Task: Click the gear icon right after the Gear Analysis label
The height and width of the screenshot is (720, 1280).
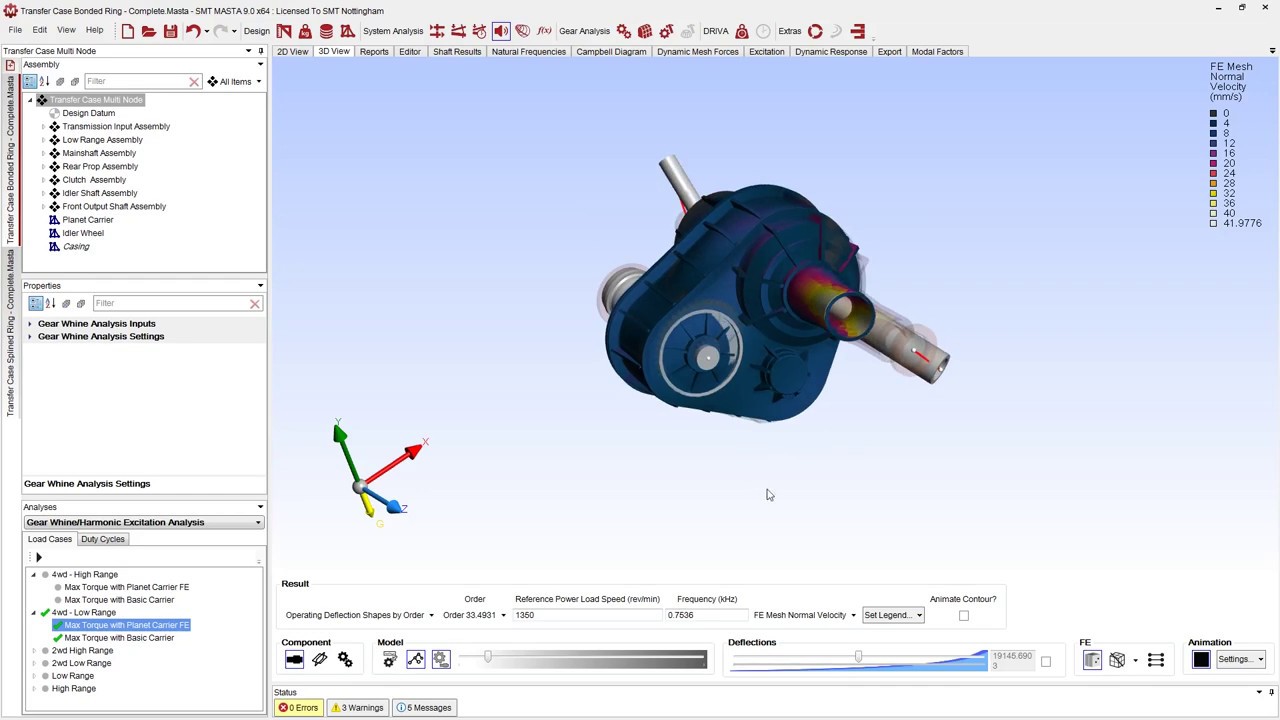Action: pyautogui.click(x=624, y=31)
